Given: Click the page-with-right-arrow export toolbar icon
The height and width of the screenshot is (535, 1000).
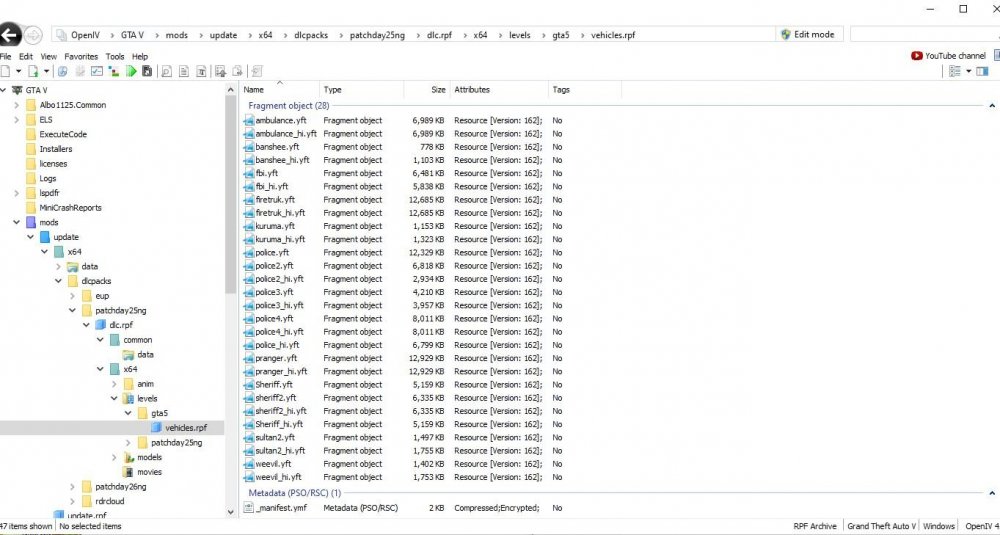Looking at the screenshot, I should (x=237, y=71).
